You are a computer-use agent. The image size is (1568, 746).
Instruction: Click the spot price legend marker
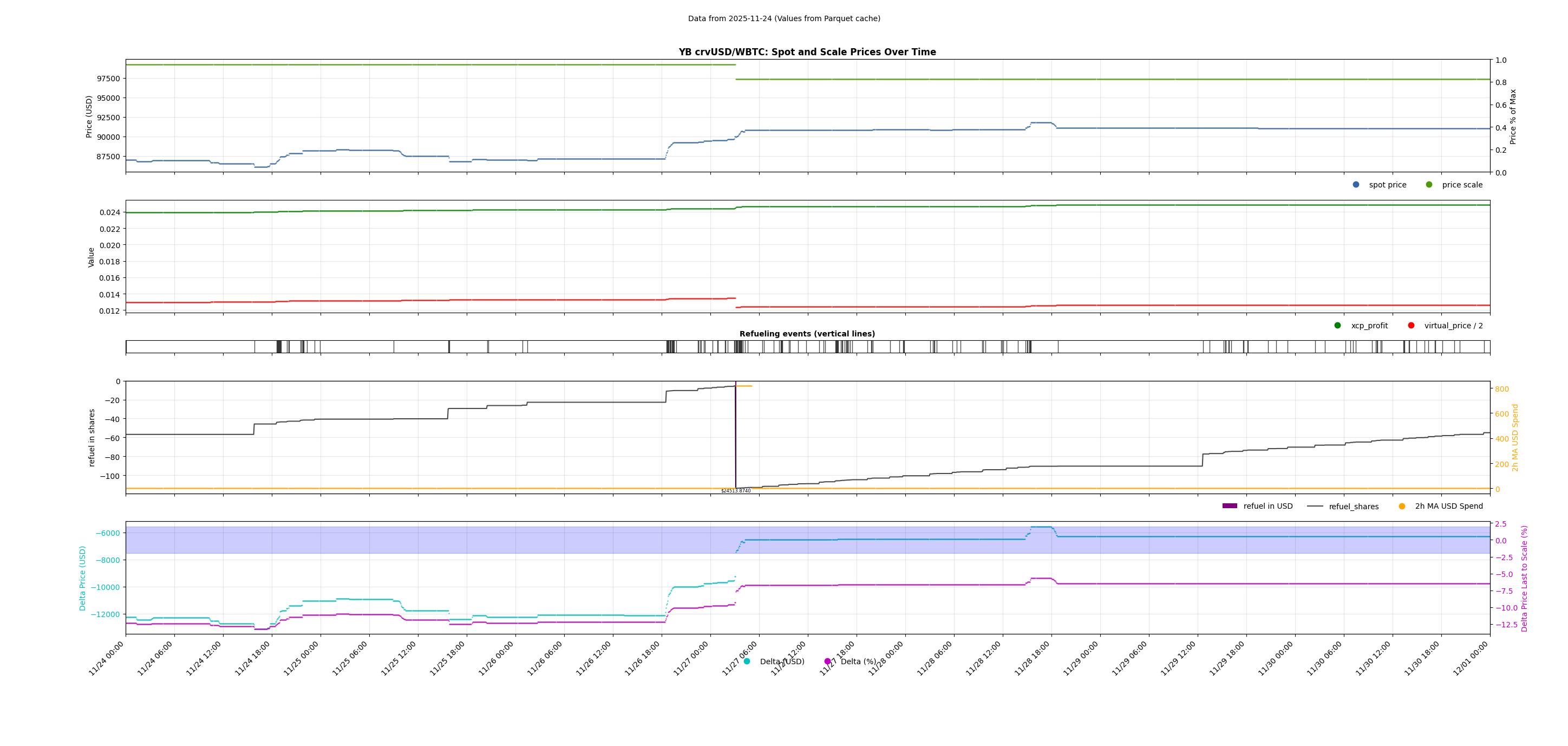(1356, 185)
